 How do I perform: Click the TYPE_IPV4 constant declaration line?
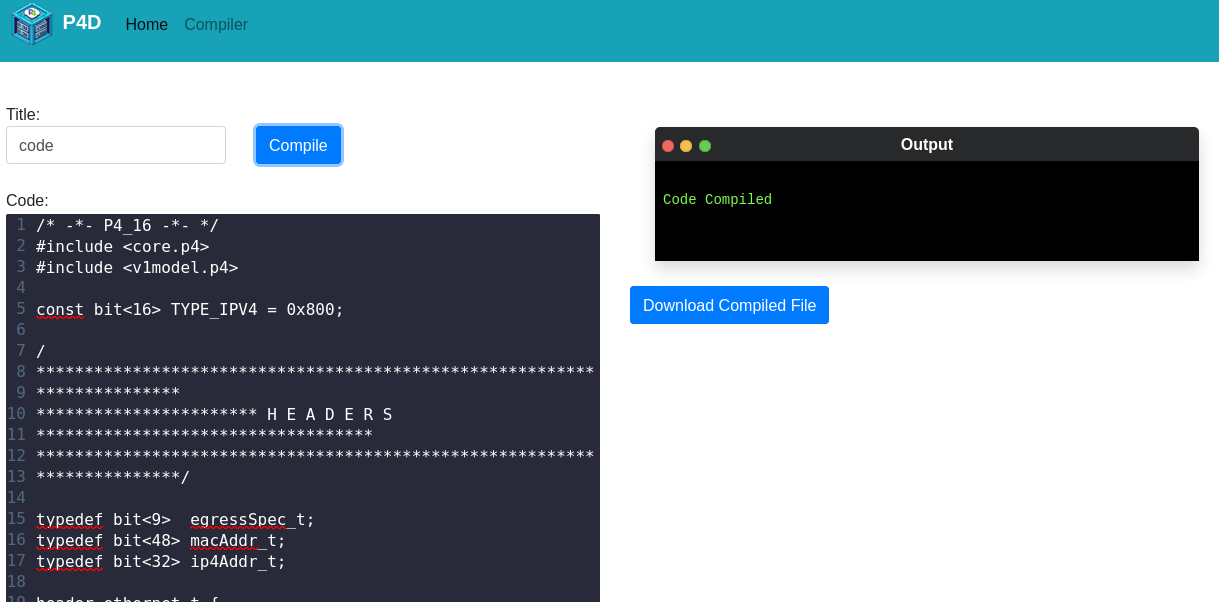190,310
